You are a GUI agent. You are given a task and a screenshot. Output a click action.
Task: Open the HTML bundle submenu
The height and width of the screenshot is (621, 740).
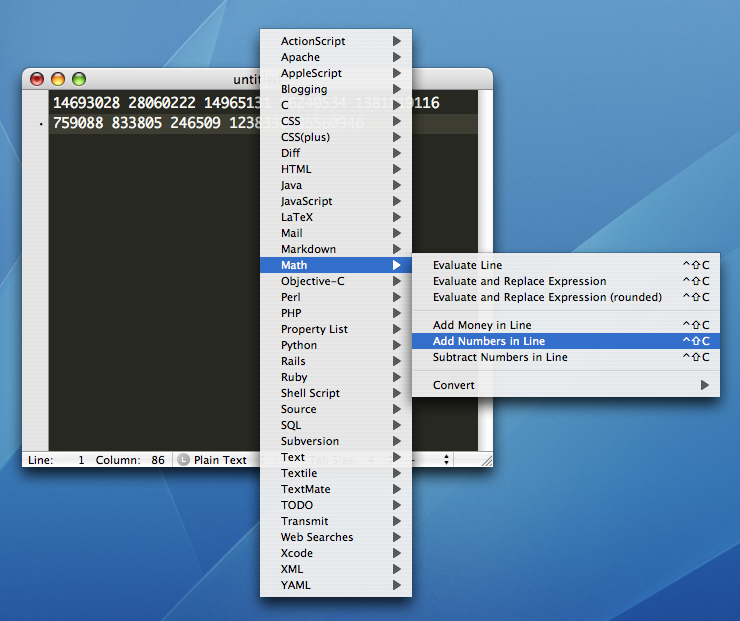click(x=336, y=169)
